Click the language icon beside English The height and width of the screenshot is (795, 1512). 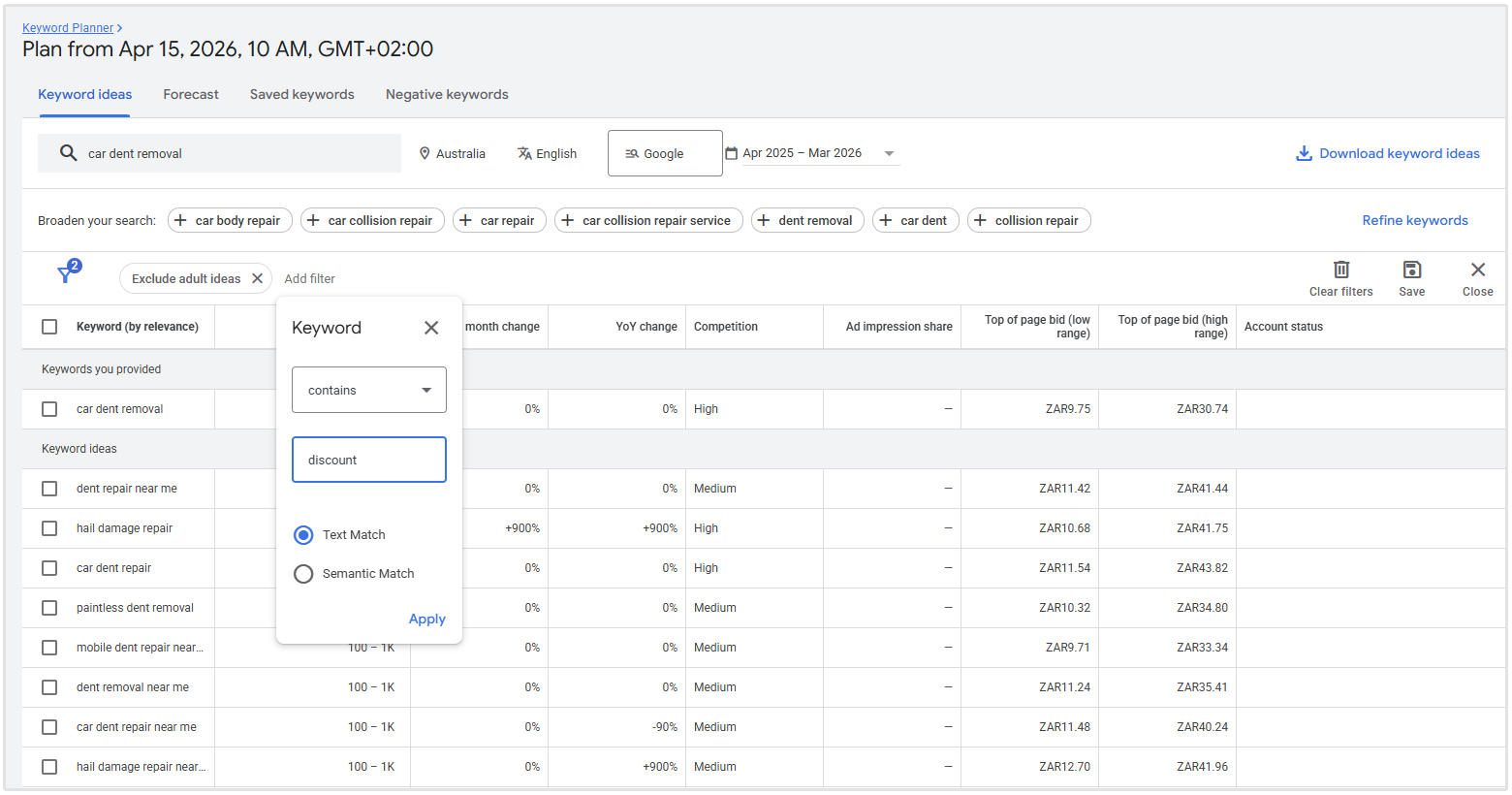click(524, 153)
